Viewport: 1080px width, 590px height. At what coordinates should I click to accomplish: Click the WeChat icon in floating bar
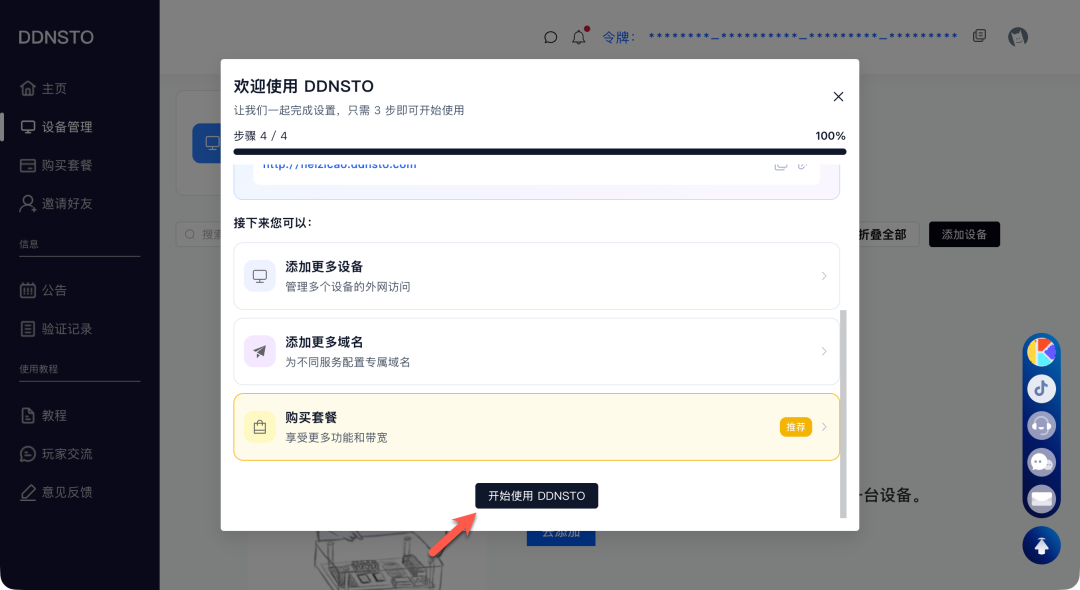point(1041,462)
